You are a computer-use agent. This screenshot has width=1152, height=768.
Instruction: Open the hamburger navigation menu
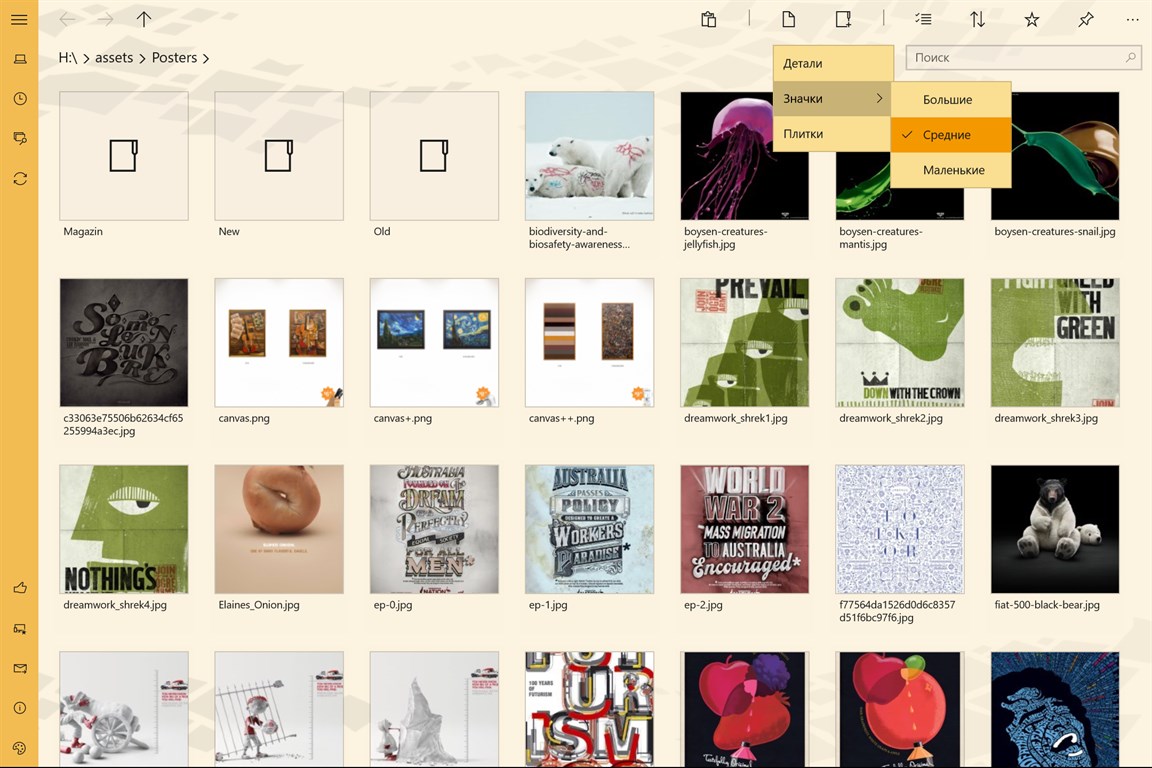[19, 20]
